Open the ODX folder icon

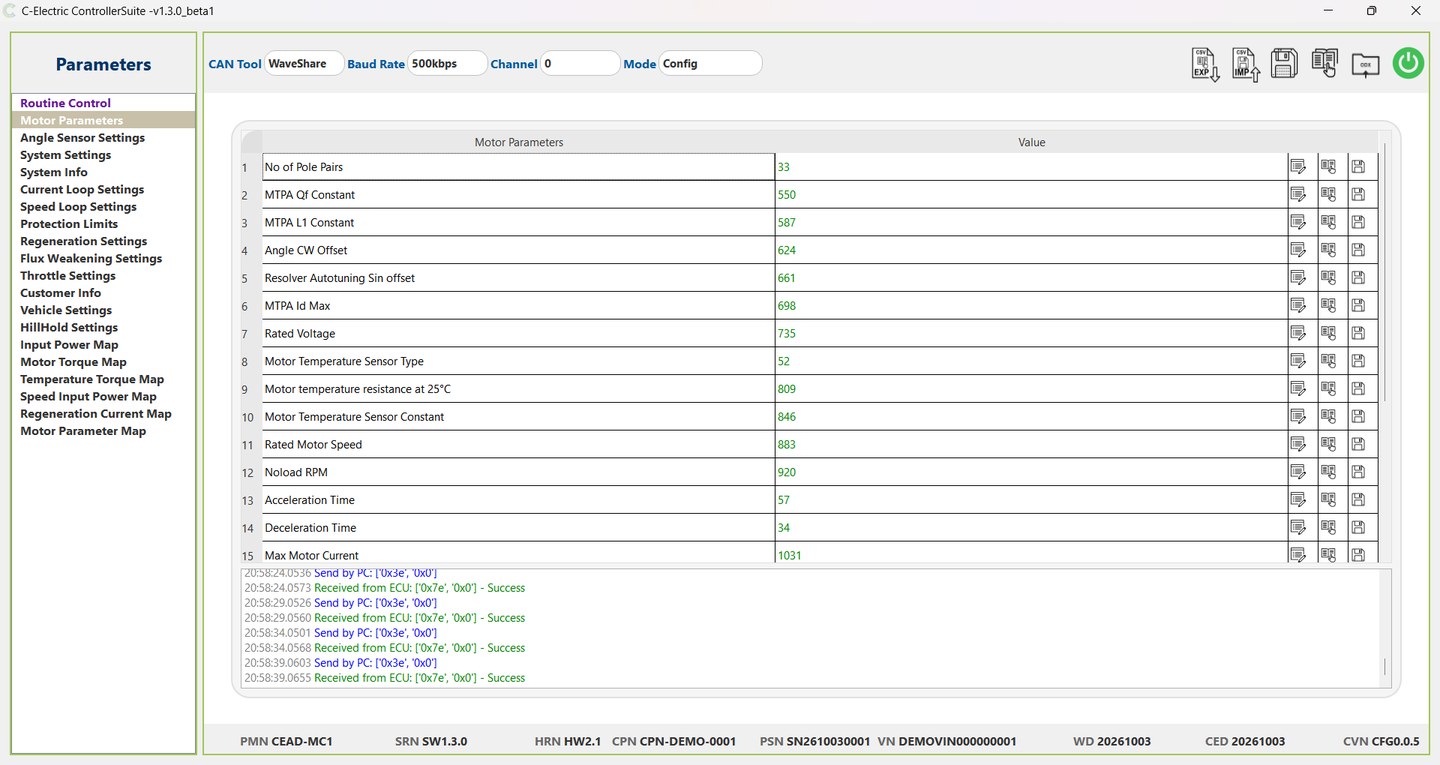point(1365,65)
